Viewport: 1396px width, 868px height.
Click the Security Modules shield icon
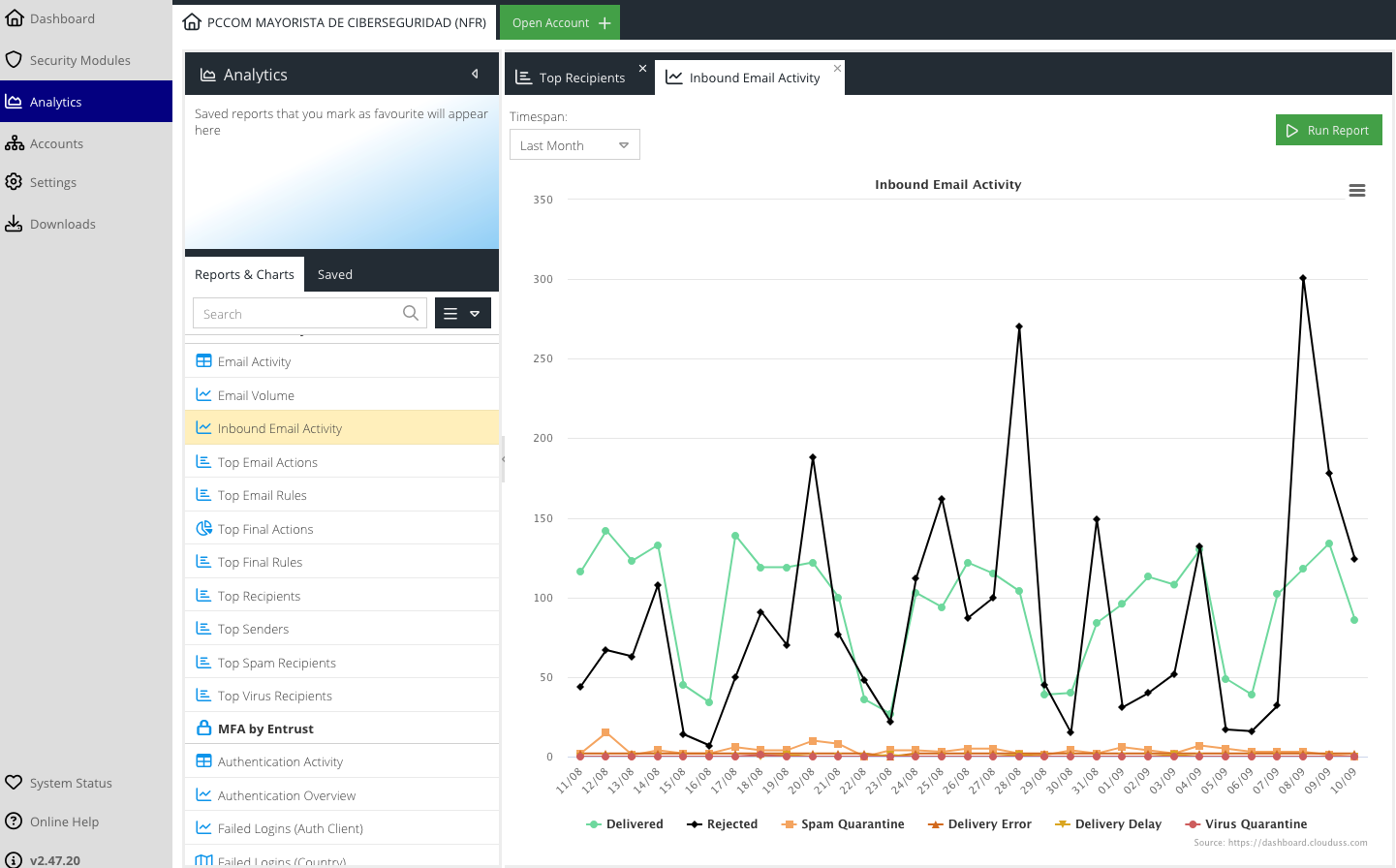pyautogui.click(x=15, y=60)
